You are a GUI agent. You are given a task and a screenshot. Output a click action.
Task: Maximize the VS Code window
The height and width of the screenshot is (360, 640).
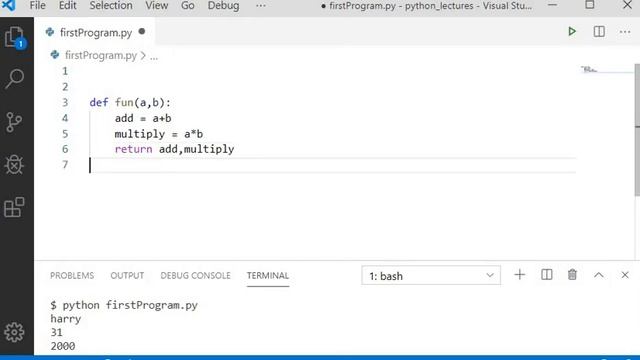pyautogui.click(x=589, y=5)
